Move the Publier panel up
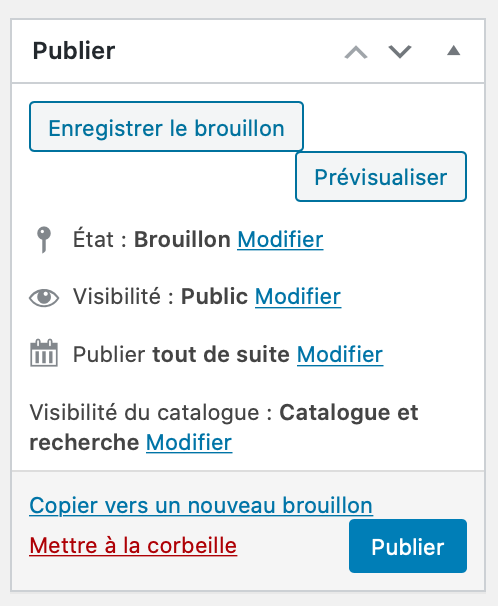The image size is (498, 606). 356,52
